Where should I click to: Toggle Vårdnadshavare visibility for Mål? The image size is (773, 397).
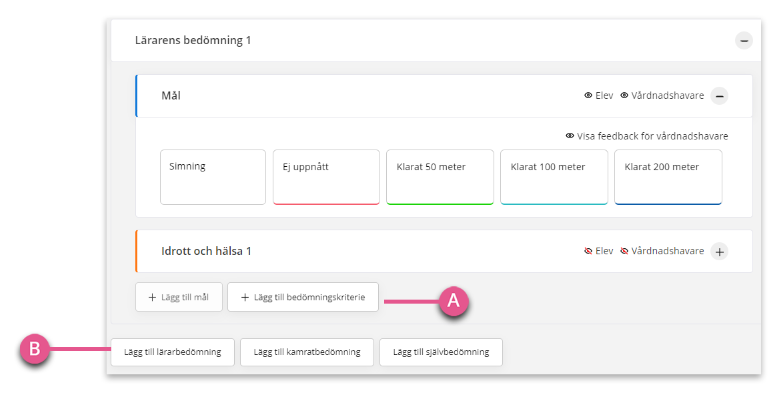click(662, 96)
